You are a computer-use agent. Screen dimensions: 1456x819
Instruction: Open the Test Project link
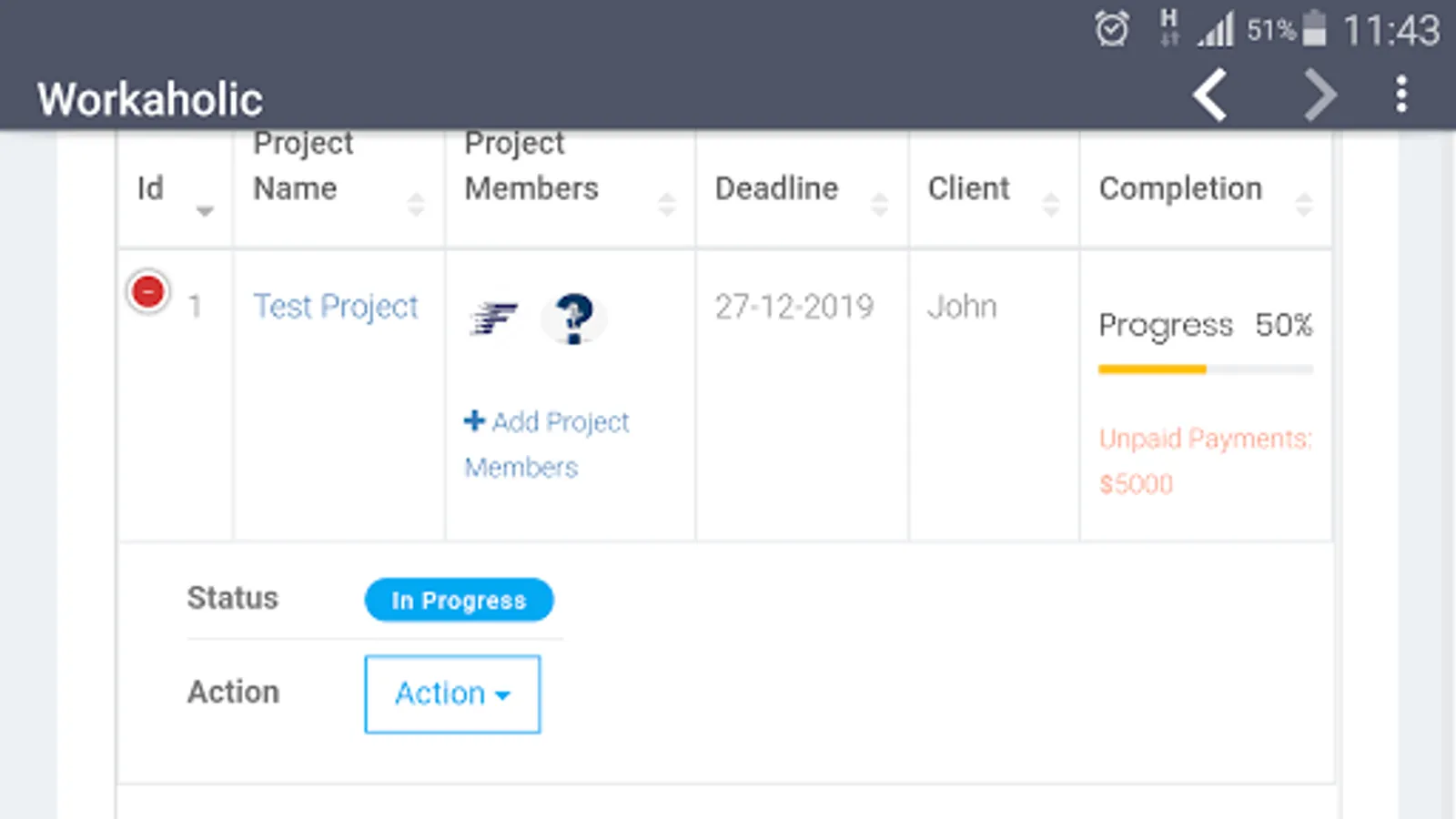tap(336, 307)
